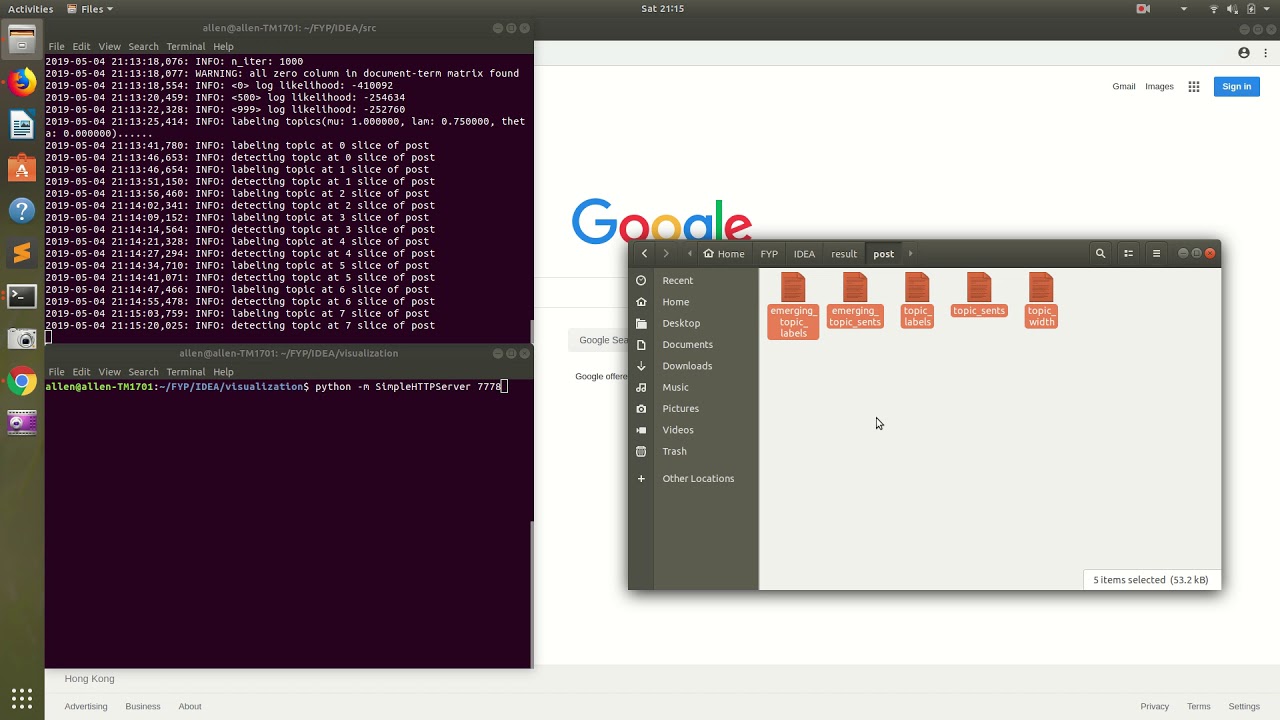The image size is (1280, 720).
Task: Open the Help menu in the visualization terminal
Action: [223, 372]
